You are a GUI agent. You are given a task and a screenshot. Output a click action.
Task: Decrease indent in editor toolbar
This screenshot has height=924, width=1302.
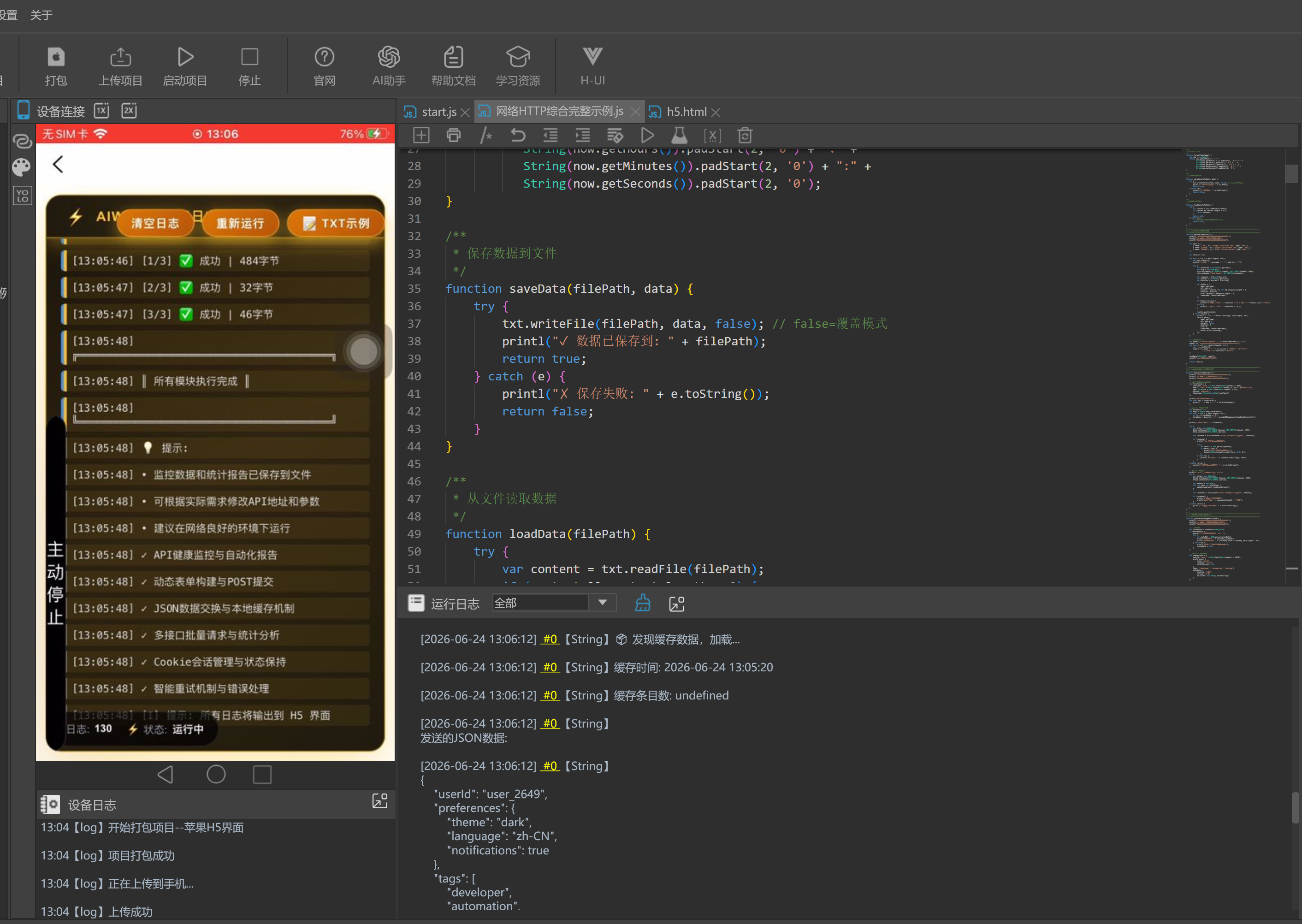click(x=550, y=136)
